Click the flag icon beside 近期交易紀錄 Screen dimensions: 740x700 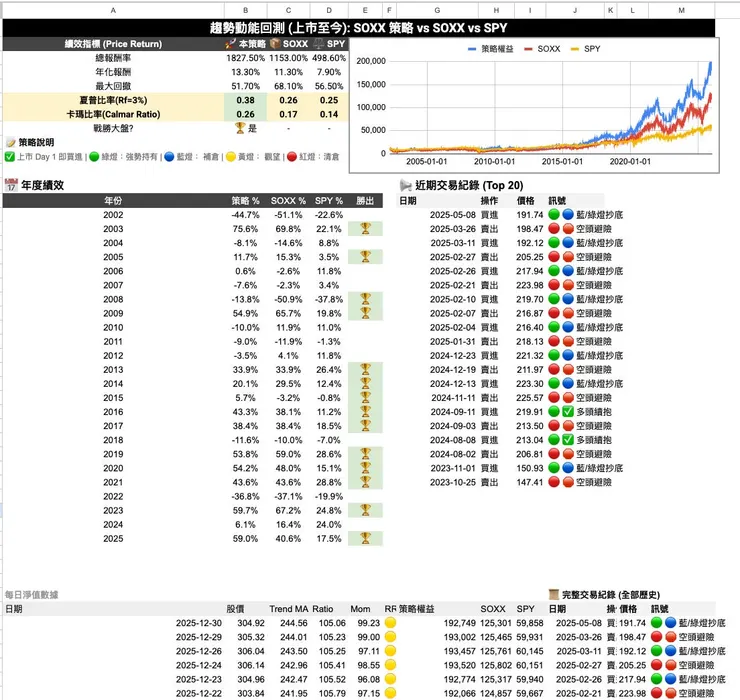pyautogui.click(x=405, y=185)
